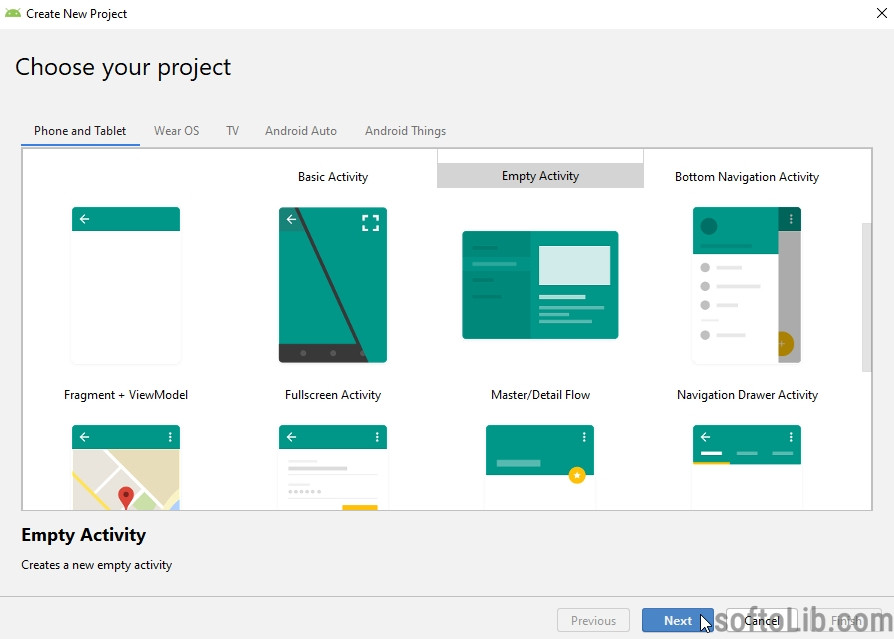Image resolution: width=894 pixels, height=639 pixels.
Task: Choose the login form thumbnail with yellow button
Action: pos(333,467)
